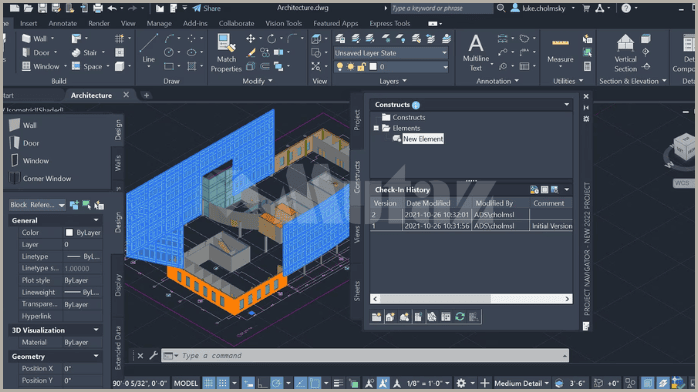Switch to the Views tab in Project Navigator

click(x=357, y=234)
